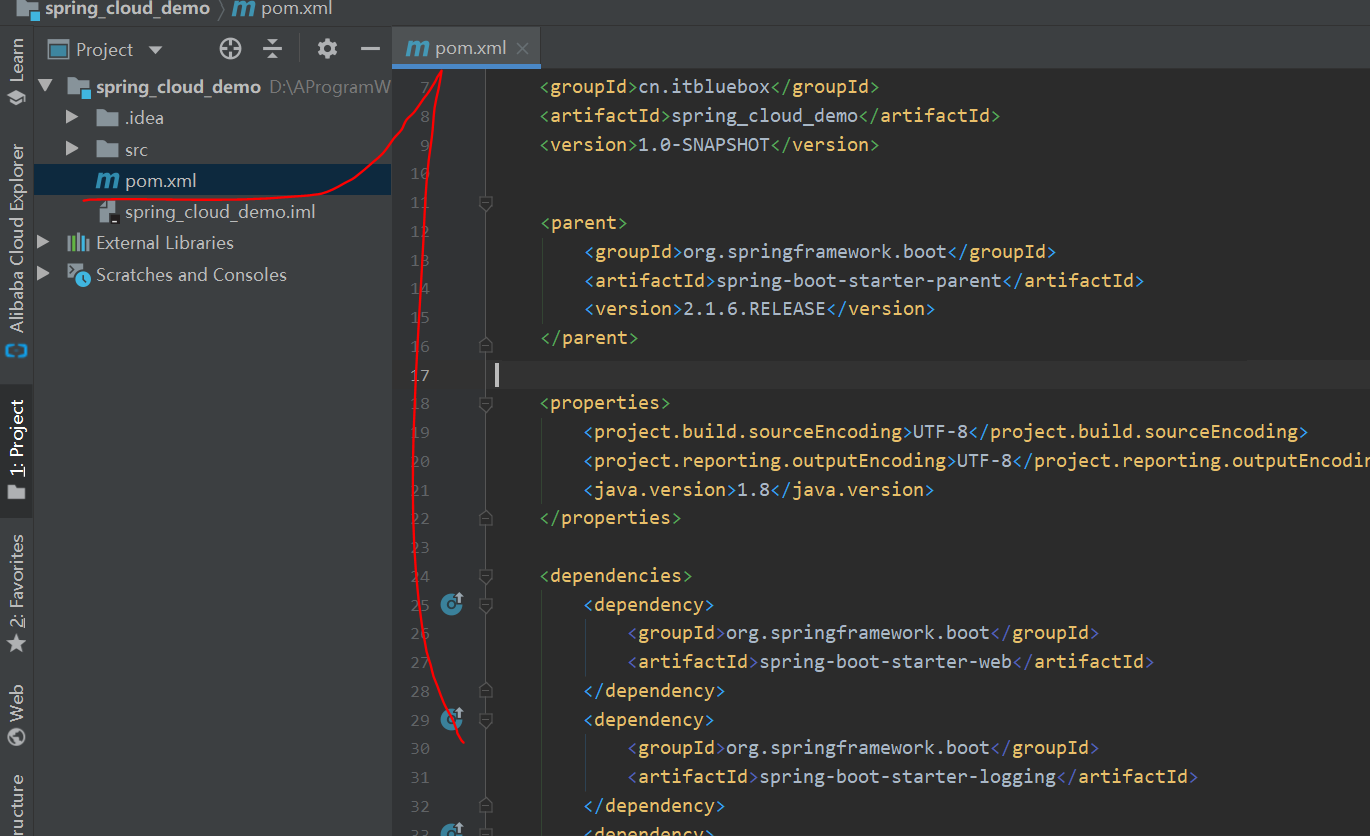Open Project panel settings gear
This screenshot has width=1370, height=836.
327,49
